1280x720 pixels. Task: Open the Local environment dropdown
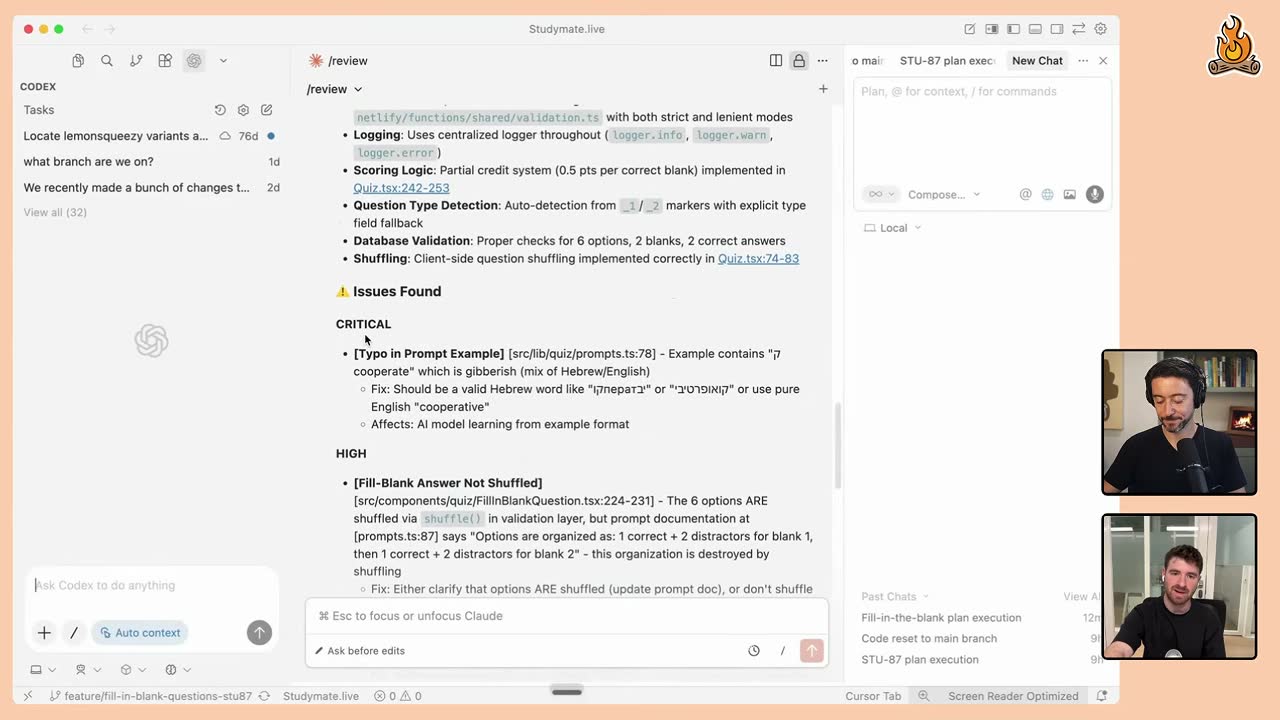point(893,228)
